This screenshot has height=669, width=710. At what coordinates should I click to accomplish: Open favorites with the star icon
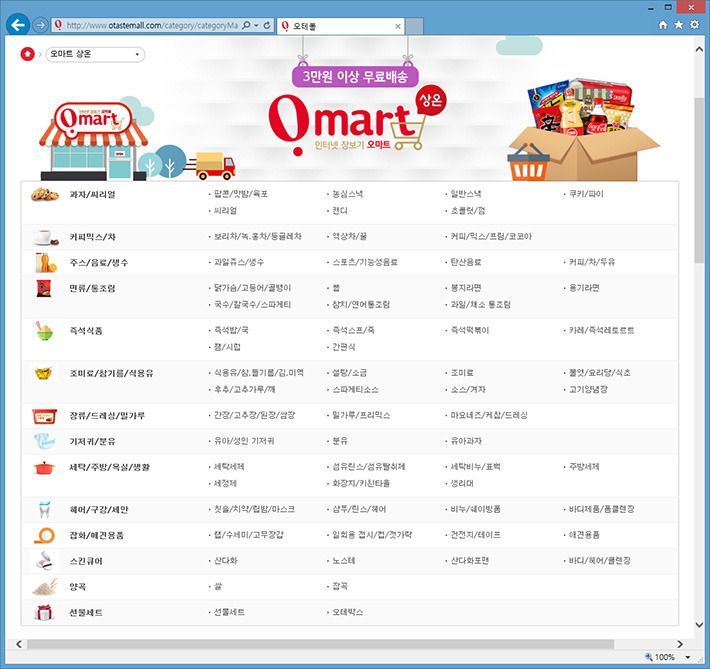coord(678,24)
